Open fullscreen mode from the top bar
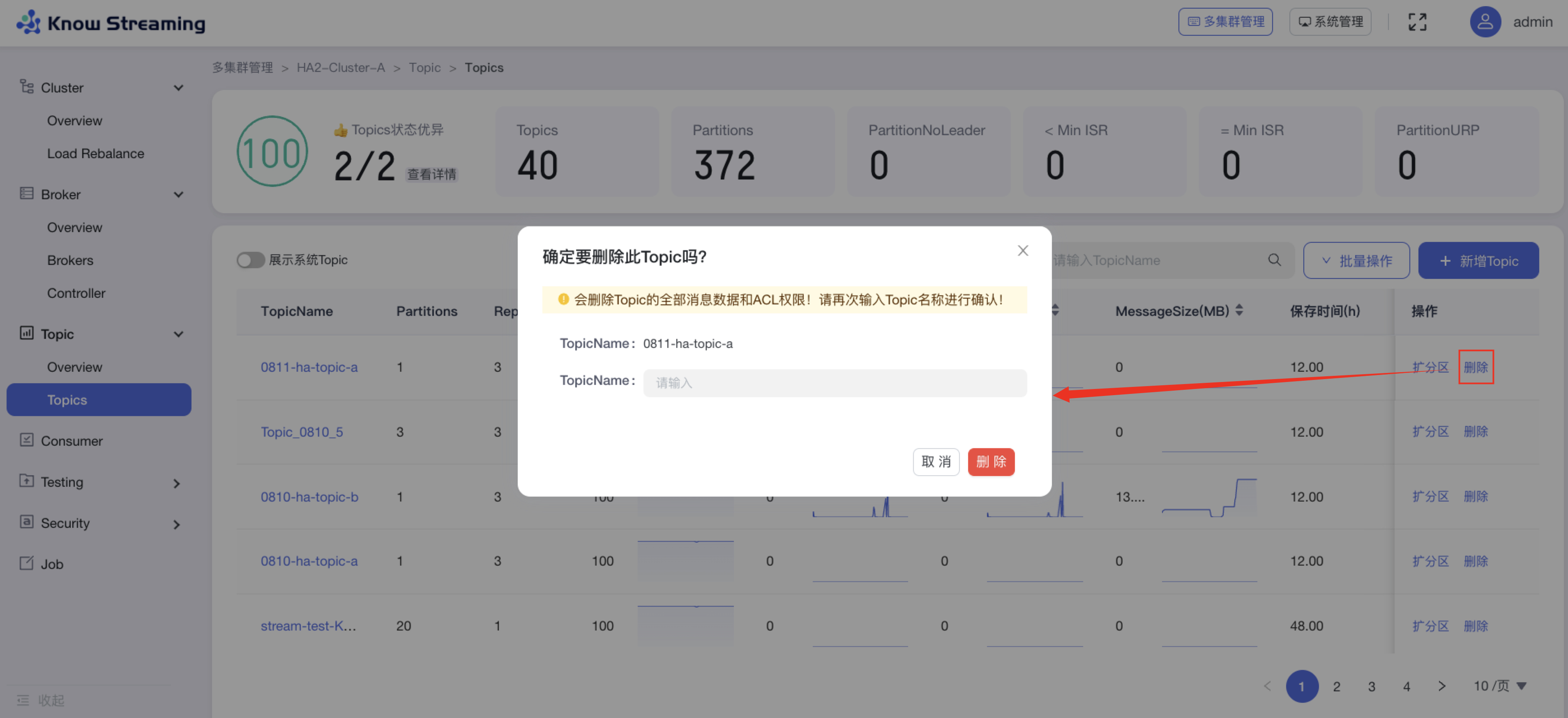Image resolution: width=1568 pixels, height=718 pixels. click(x=1417, y=21)
